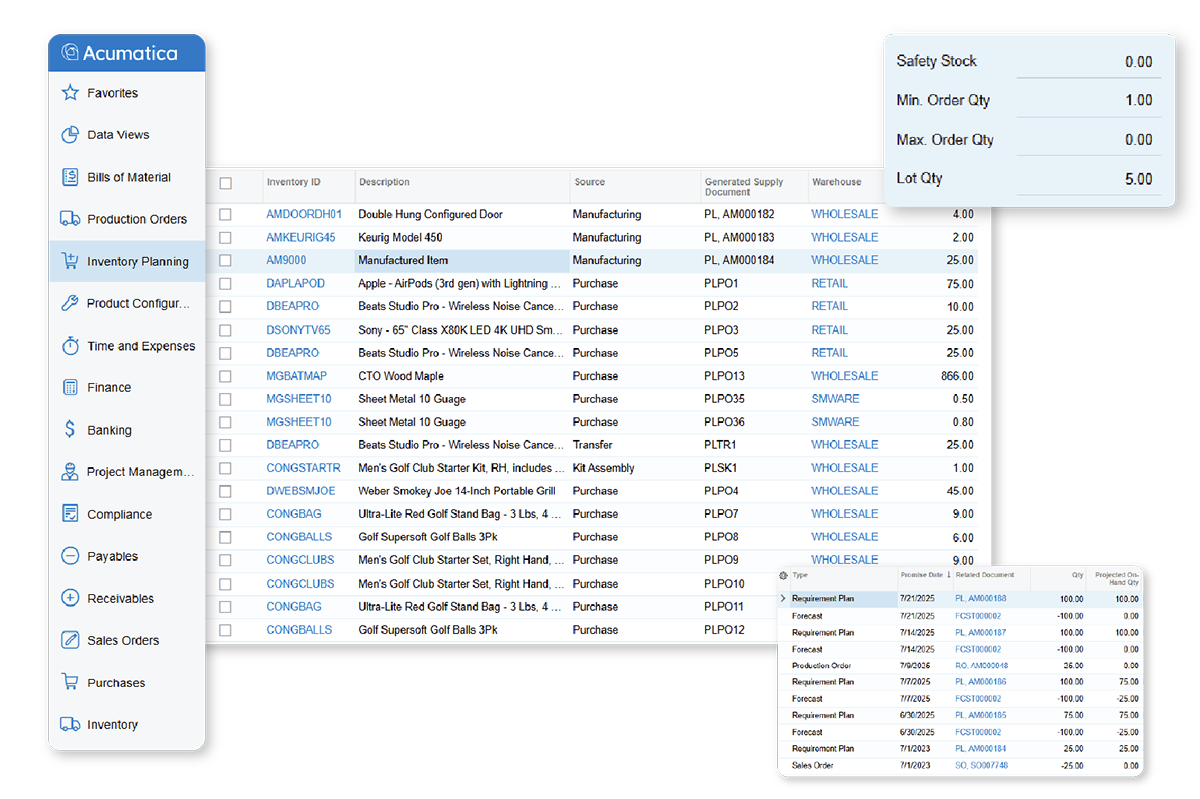This screenshot has width=1200, height=799.
Task: Sort by the Inventory ID column header
Action: 294,182
